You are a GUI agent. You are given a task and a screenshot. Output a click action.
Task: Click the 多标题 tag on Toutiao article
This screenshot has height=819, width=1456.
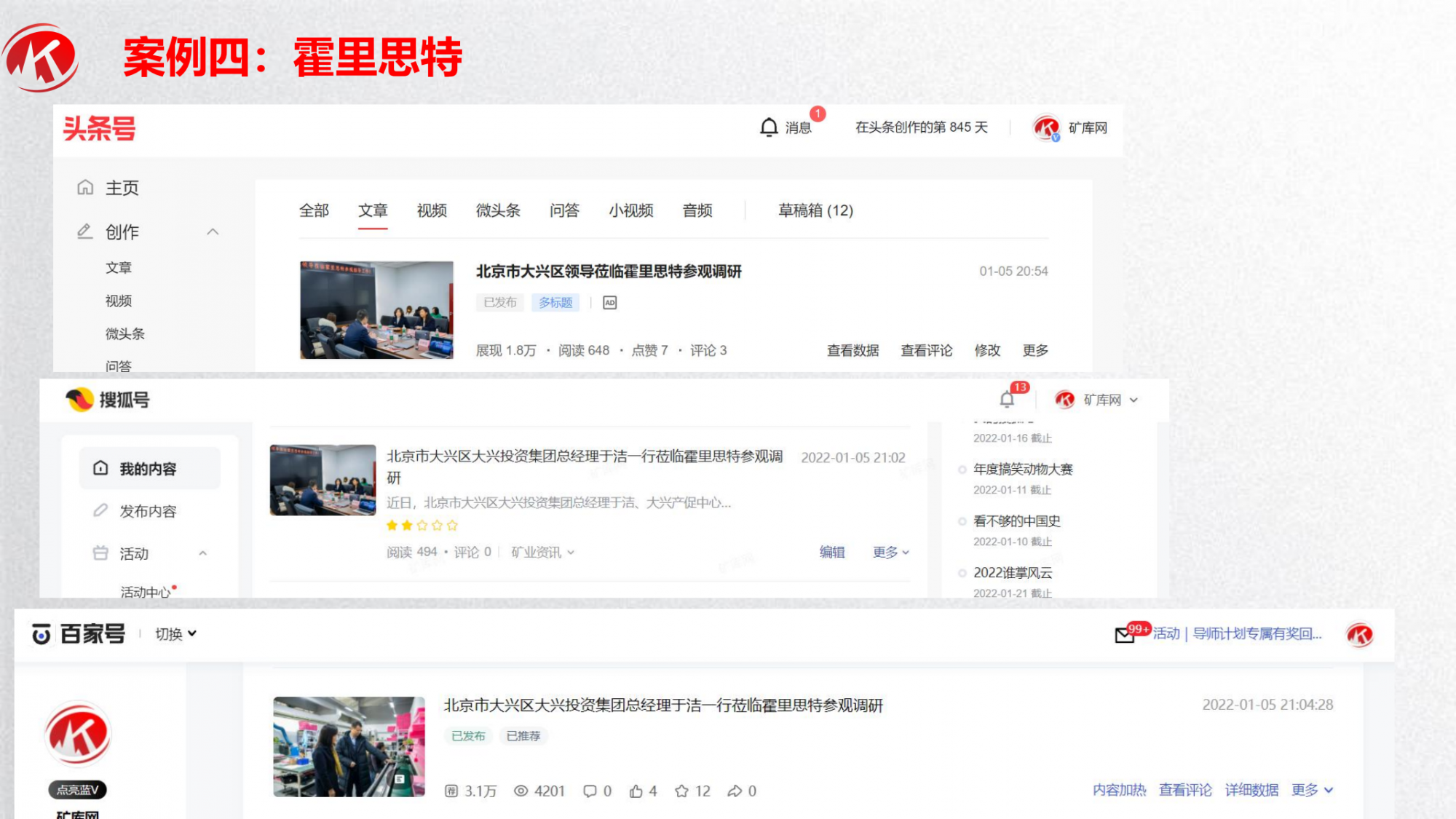[x=555, y=303]
